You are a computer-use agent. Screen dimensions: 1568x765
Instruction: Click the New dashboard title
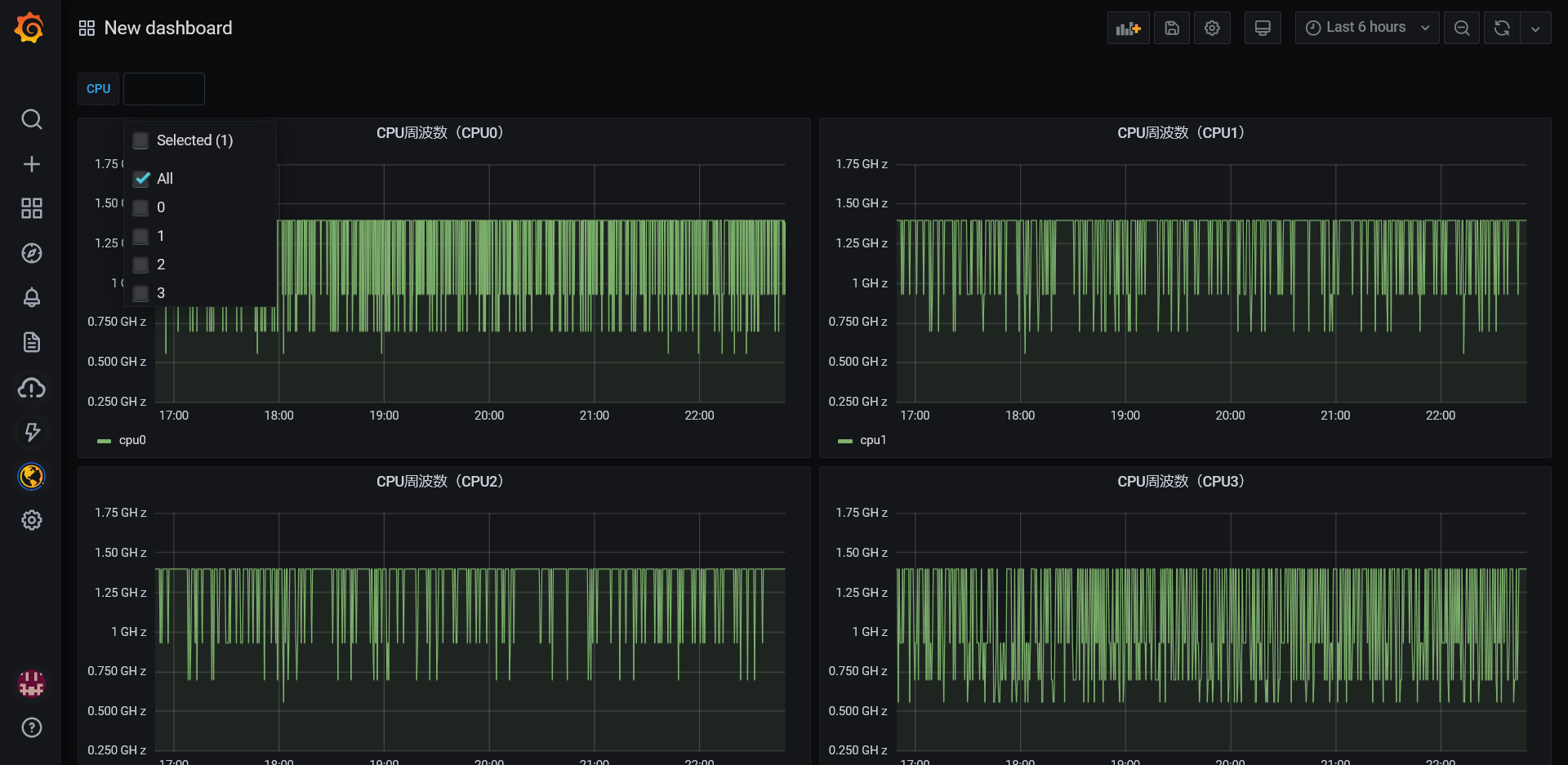(167, 28)
